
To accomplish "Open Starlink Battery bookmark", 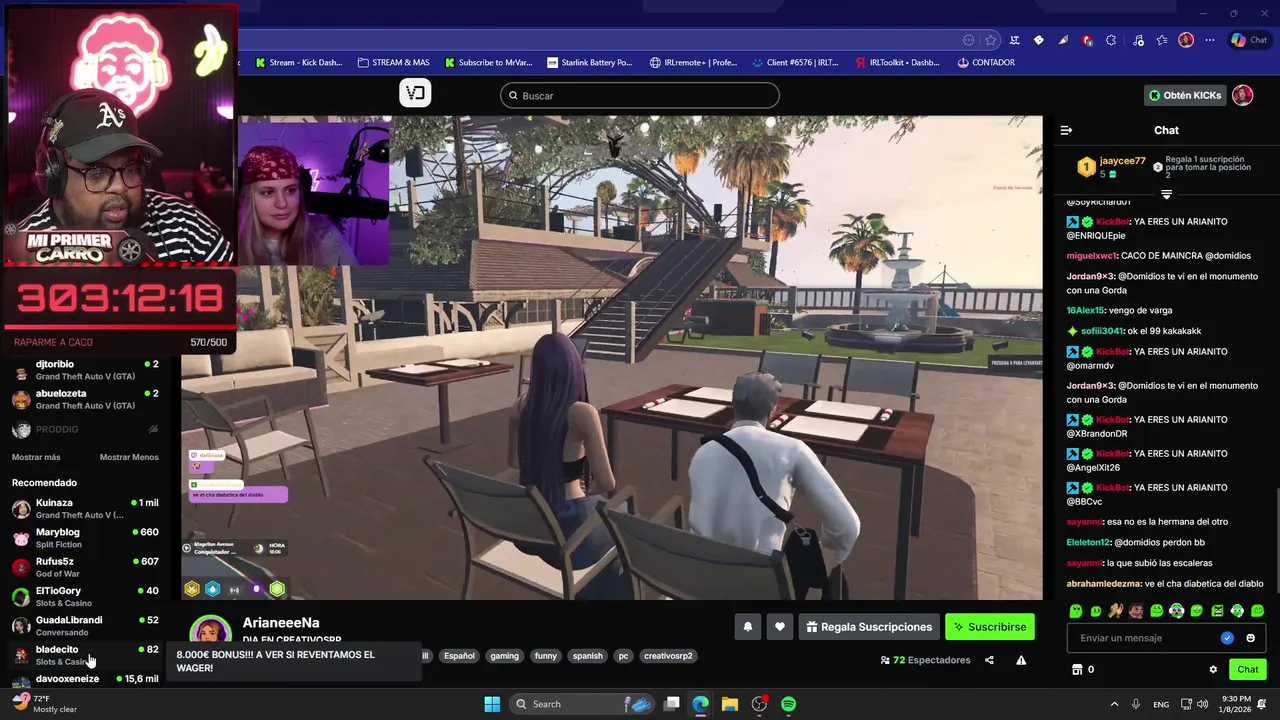I will [590, 62].
